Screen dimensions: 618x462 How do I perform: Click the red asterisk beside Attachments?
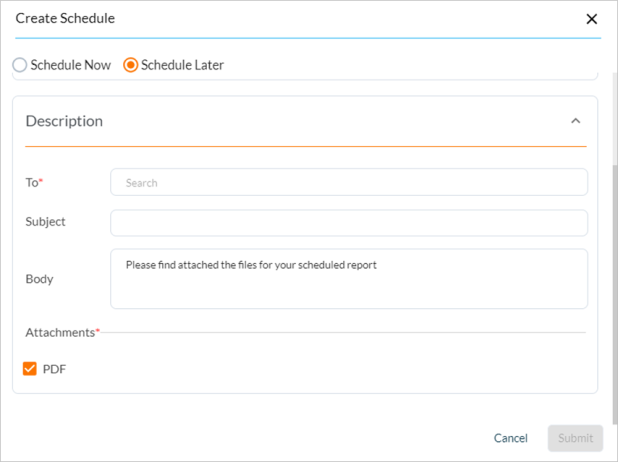pyautogui.click(x=98, y=330)
